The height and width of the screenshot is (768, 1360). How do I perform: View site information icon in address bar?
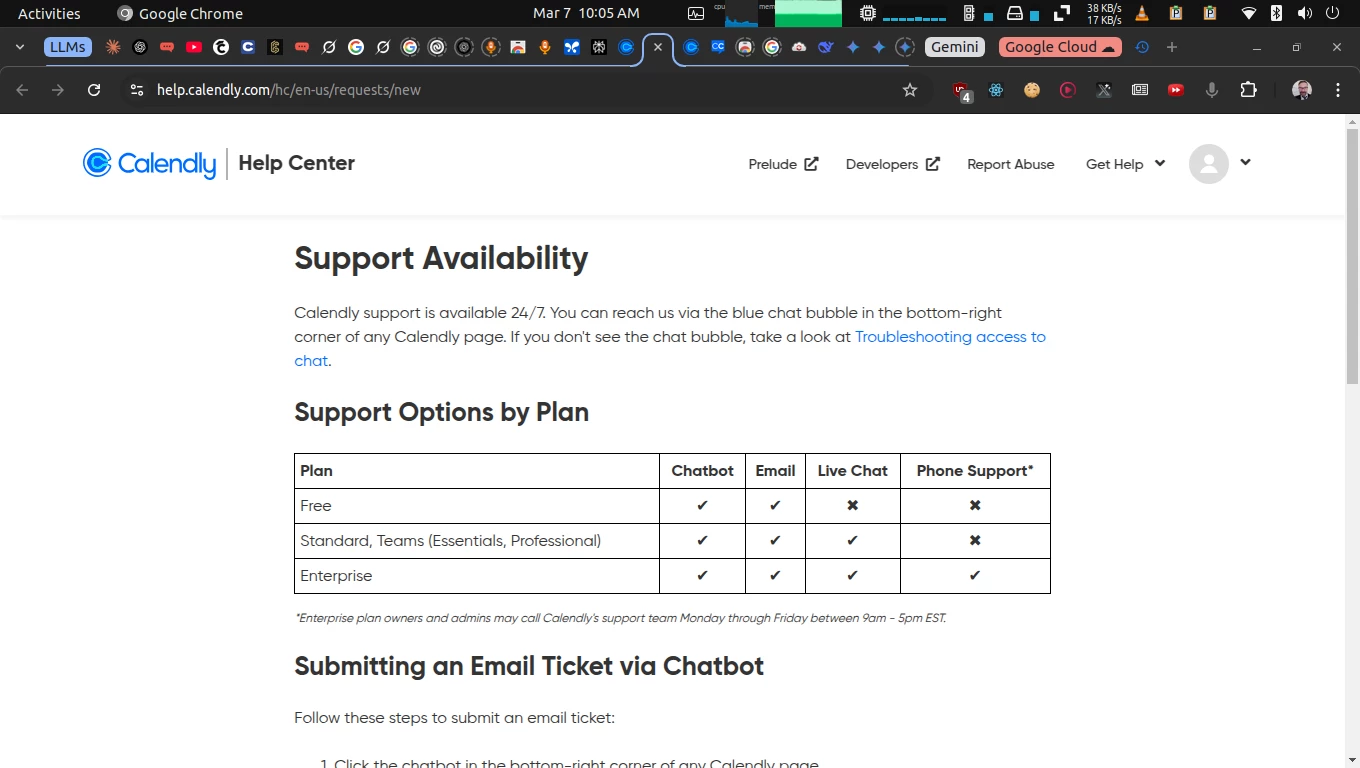click(137, 90)
